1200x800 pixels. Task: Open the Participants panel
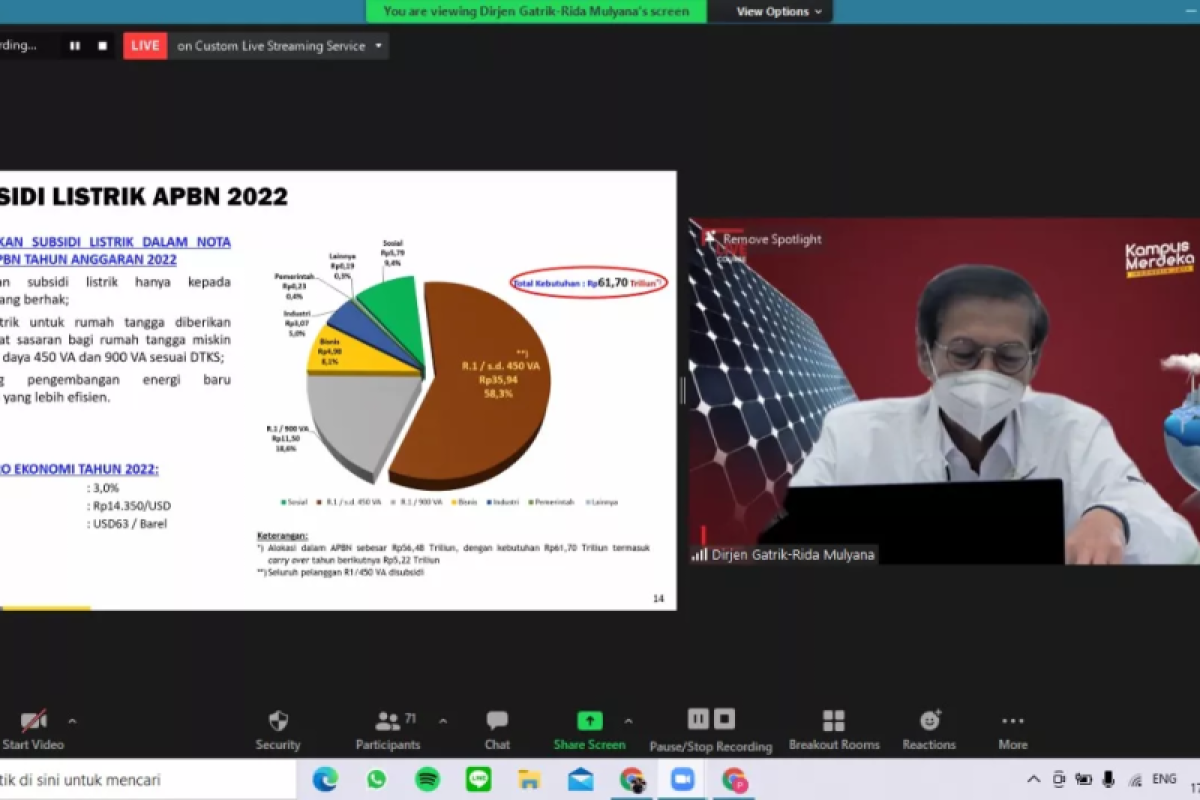tap(387, 721)
